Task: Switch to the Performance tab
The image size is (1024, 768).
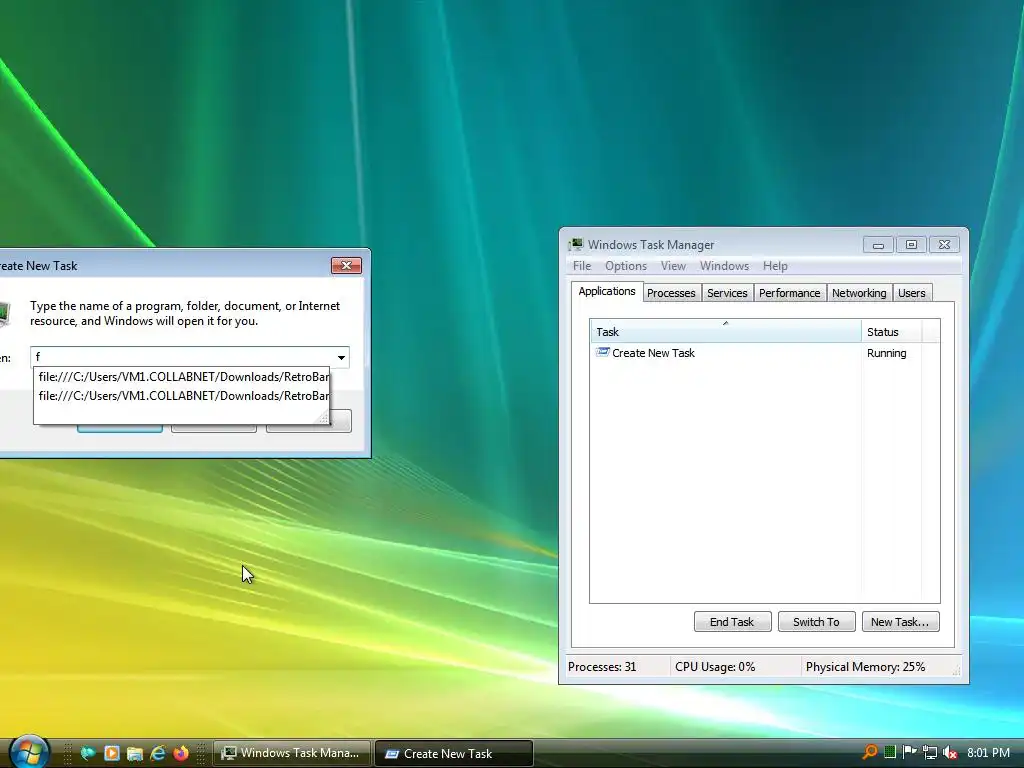Action: [790, 293]
